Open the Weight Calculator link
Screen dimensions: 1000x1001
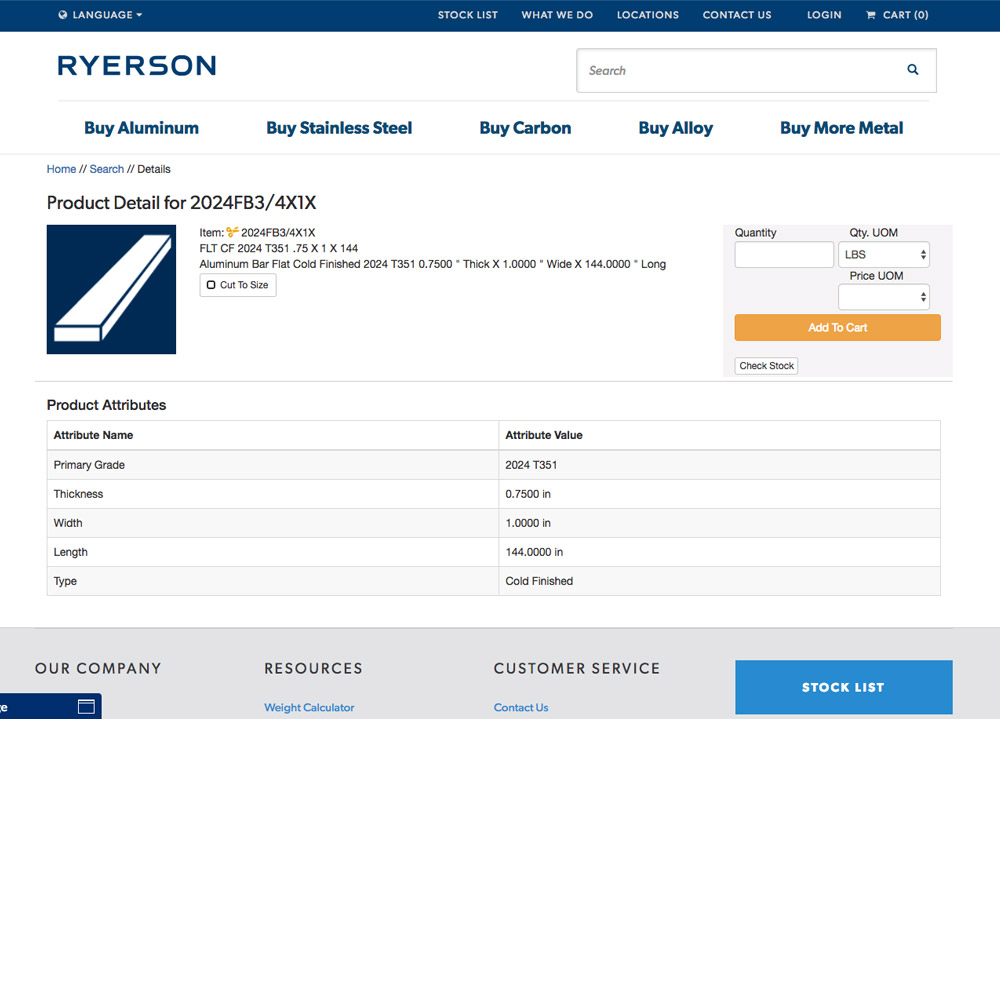pyautogui.click(x=309, y=707)
